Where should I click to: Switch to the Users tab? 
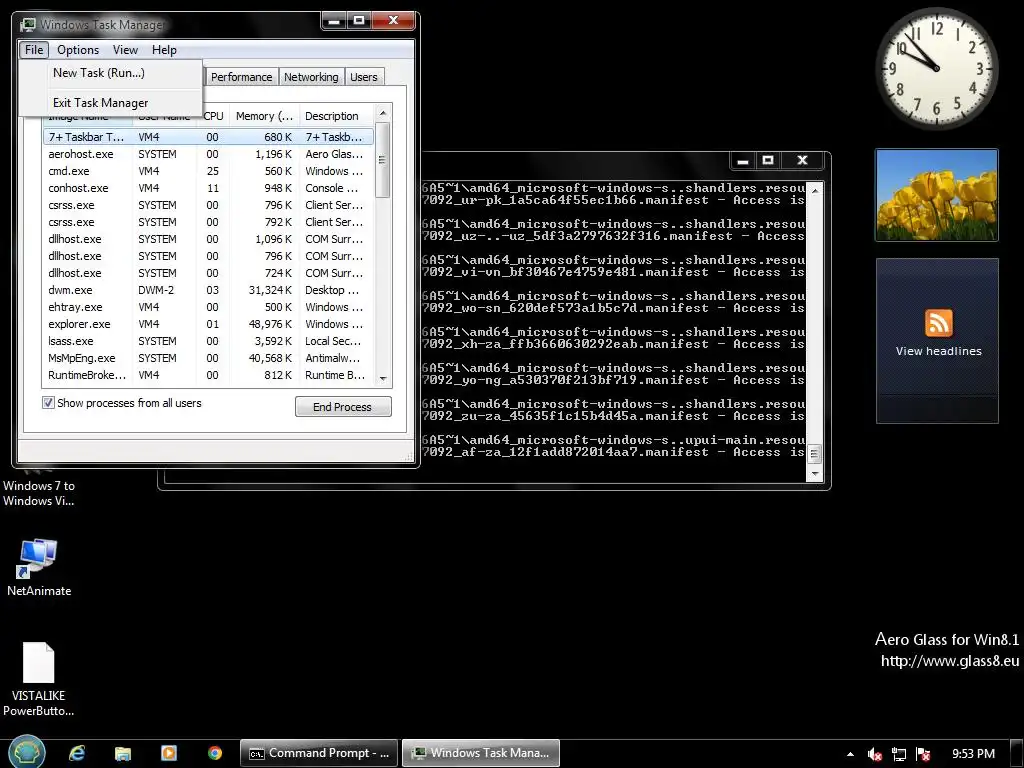363,77
